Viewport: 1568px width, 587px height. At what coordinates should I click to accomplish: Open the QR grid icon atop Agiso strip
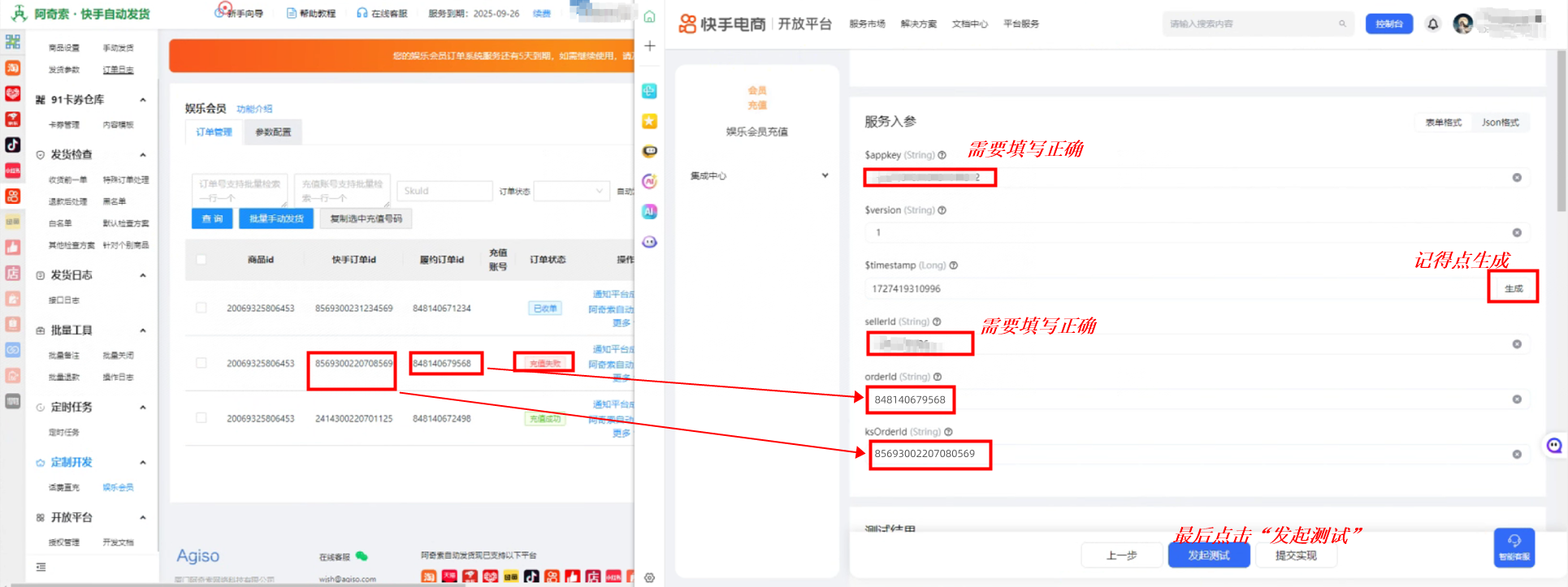click(13, 41)
